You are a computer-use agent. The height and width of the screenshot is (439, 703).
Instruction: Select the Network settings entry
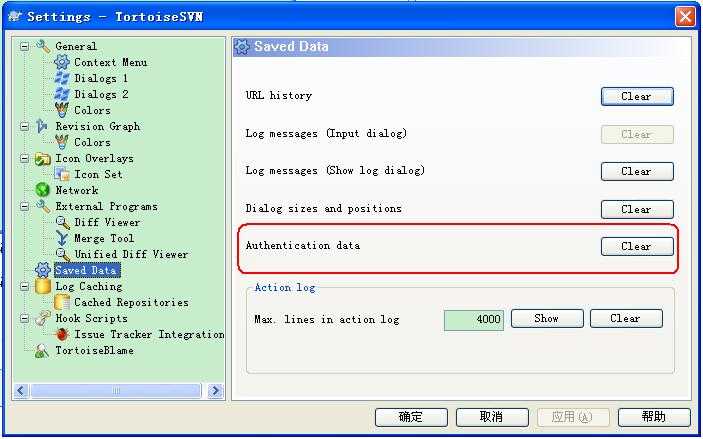(x=77, y=191)
